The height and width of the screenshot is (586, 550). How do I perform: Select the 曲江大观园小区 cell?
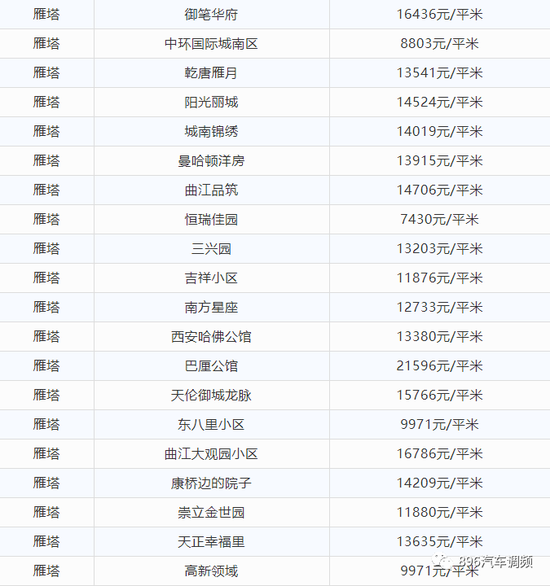point(211,454)
